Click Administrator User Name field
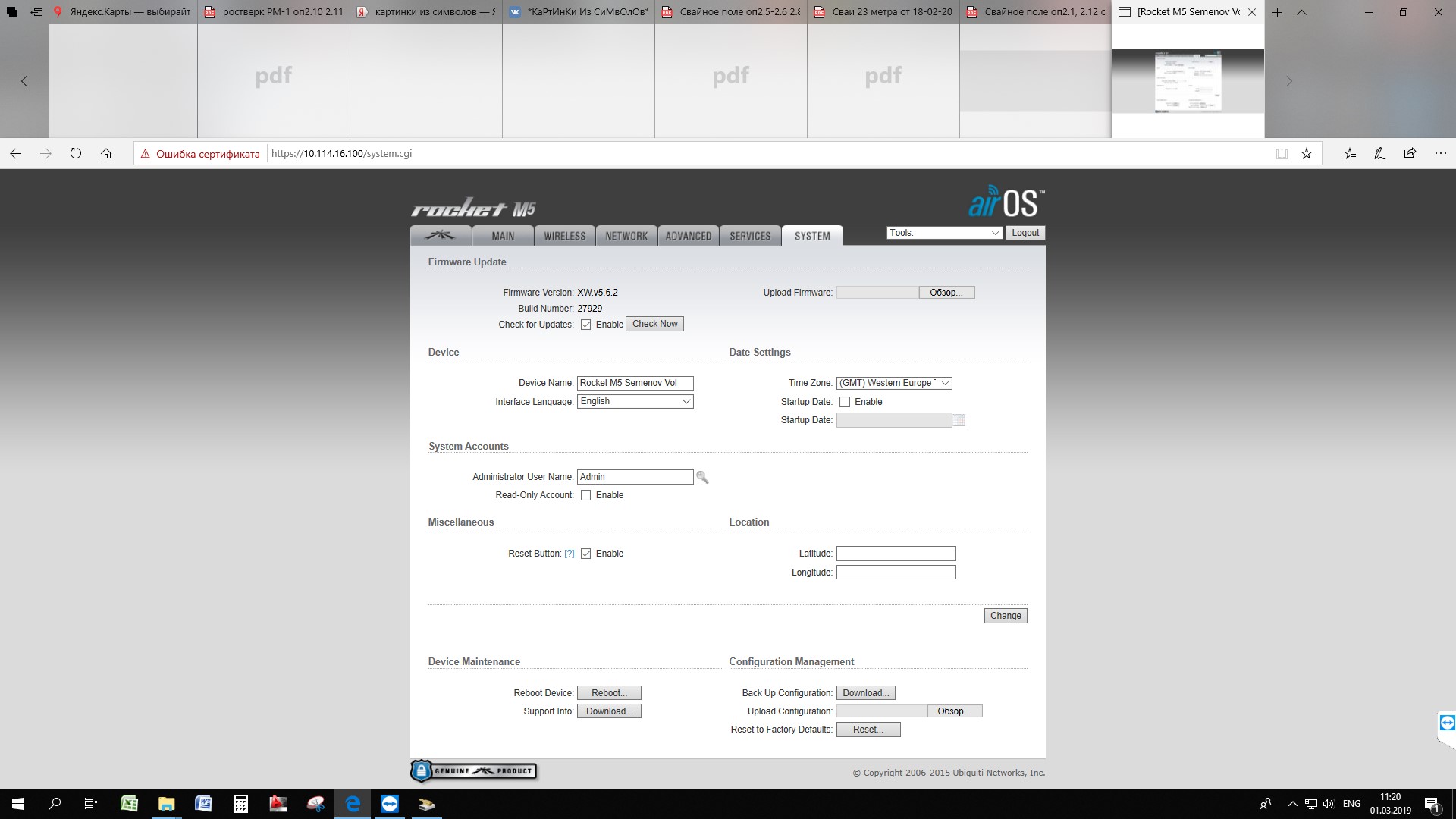The height and width of the screenshot is (819, 1456). pos(635,477)
